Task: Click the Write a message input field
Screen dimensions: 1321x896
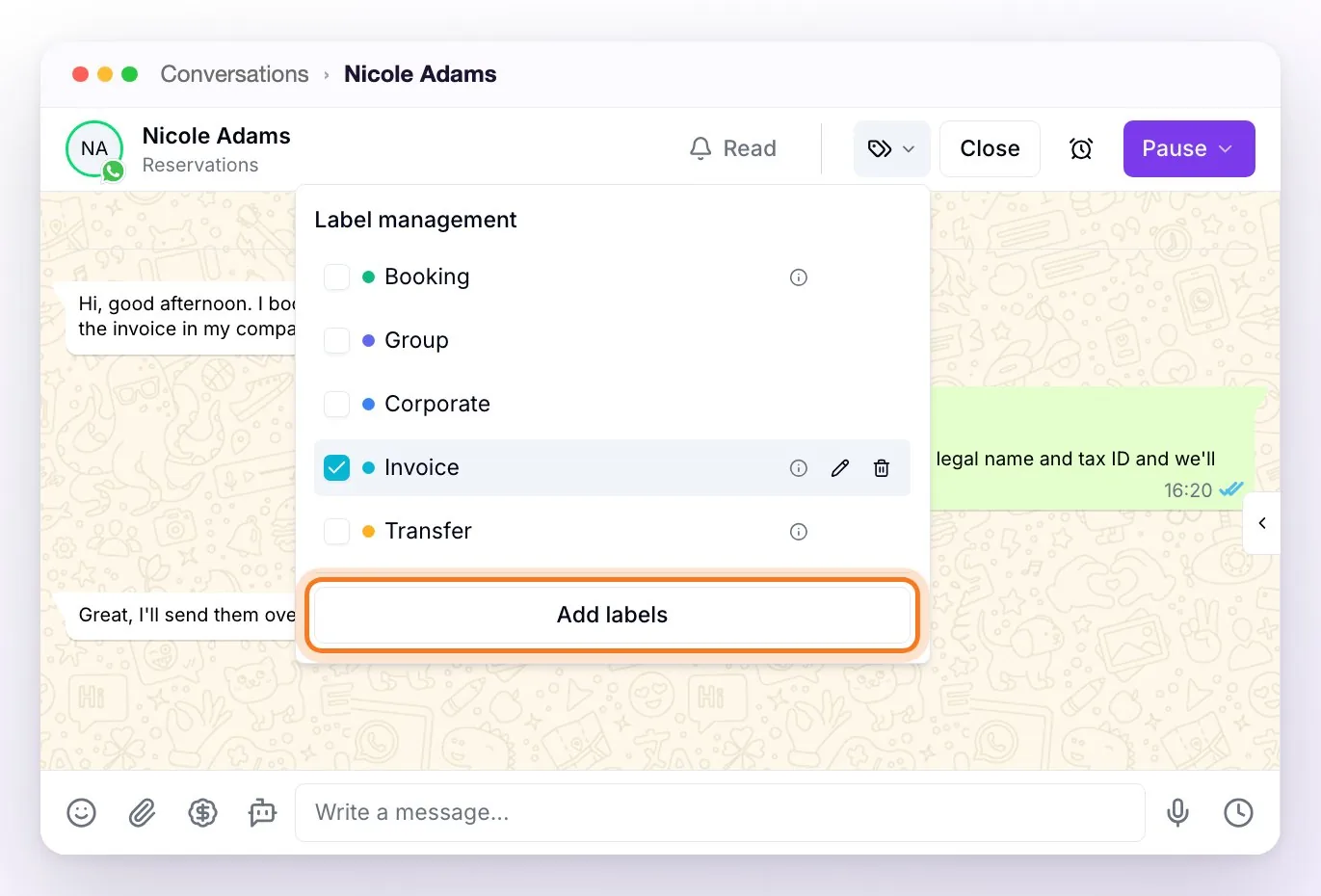Action: pos(720,812)
